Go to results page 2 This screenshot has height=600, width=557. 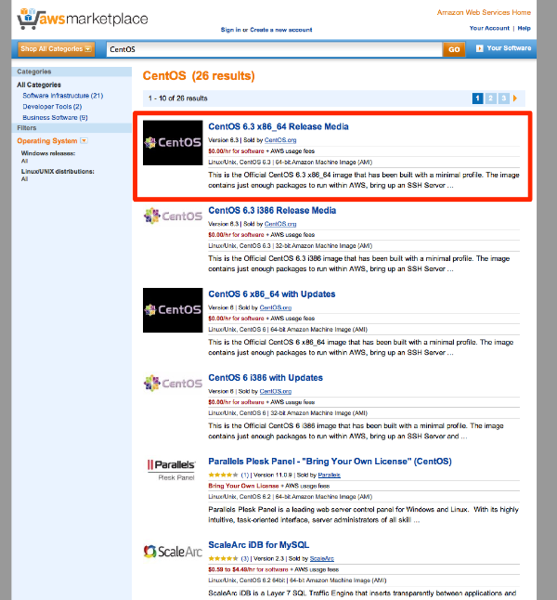(x=490, y=98)
